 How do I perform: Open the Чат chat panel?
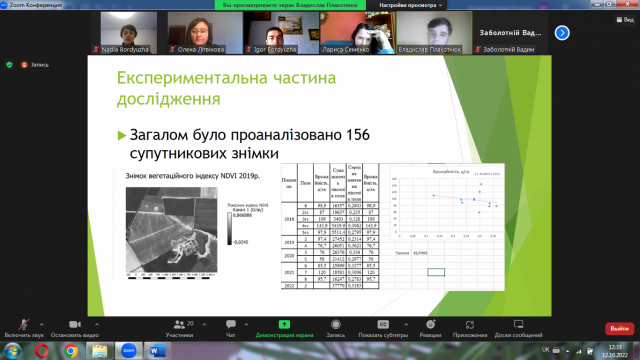click(x=231, y=329)
